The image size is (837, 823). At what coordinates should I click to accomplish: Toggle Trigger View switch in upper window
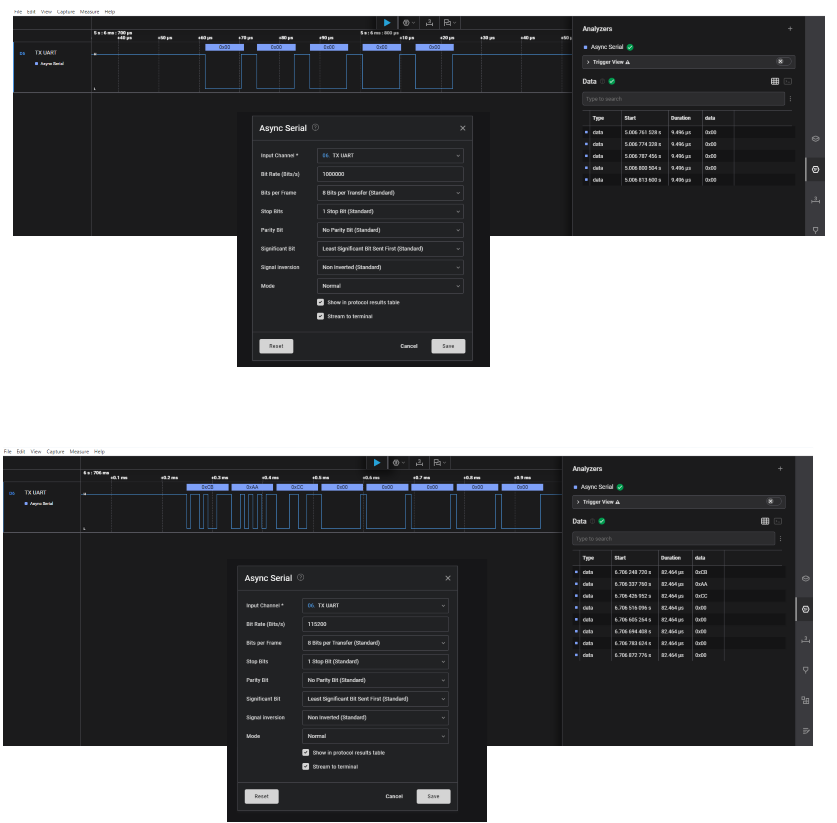783,62
